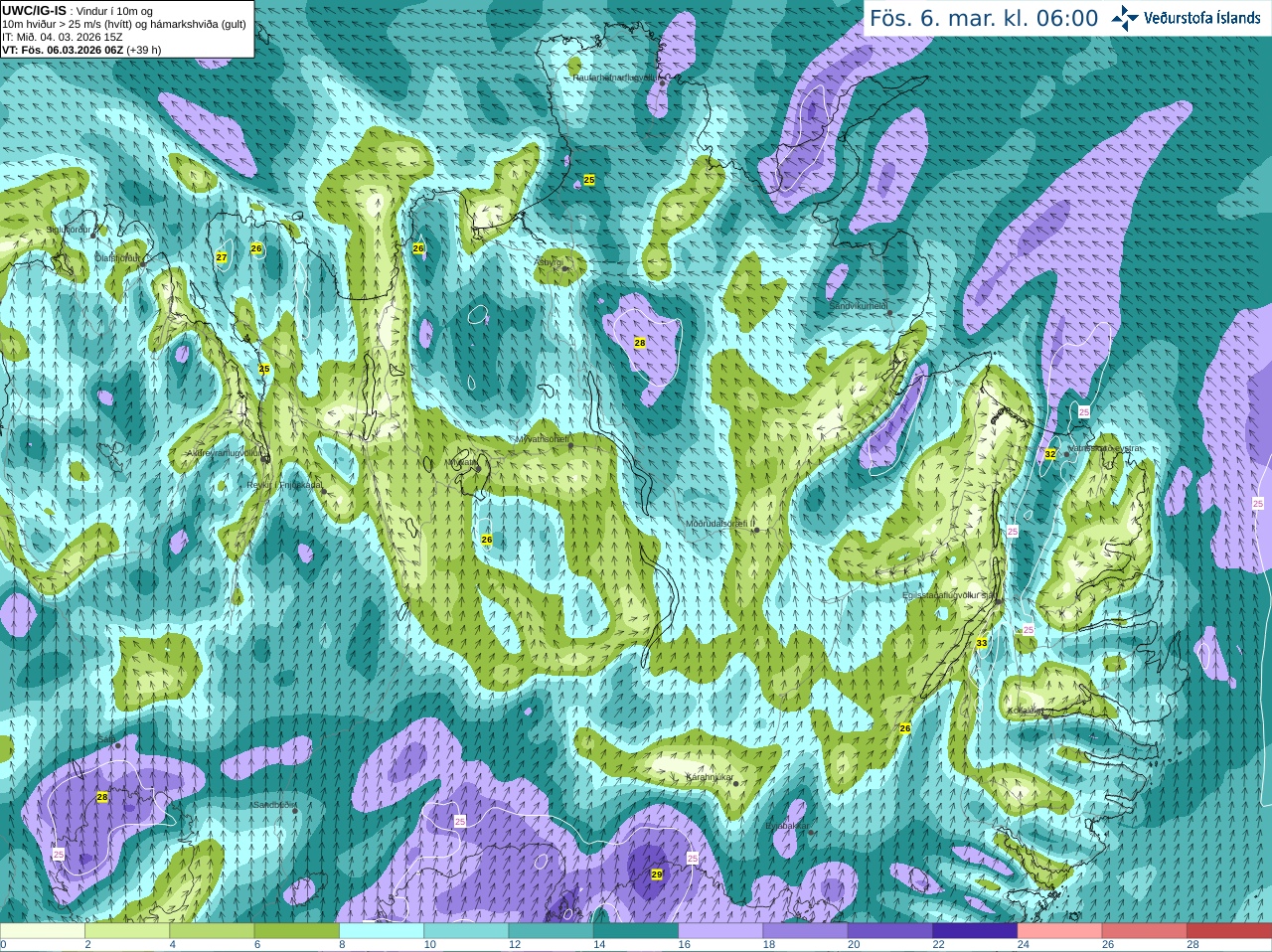The height and width of the screenshot is (952, 1272).
Task: Click the 20–22 m/s purple legend swatch
Action: coord(889,931)
